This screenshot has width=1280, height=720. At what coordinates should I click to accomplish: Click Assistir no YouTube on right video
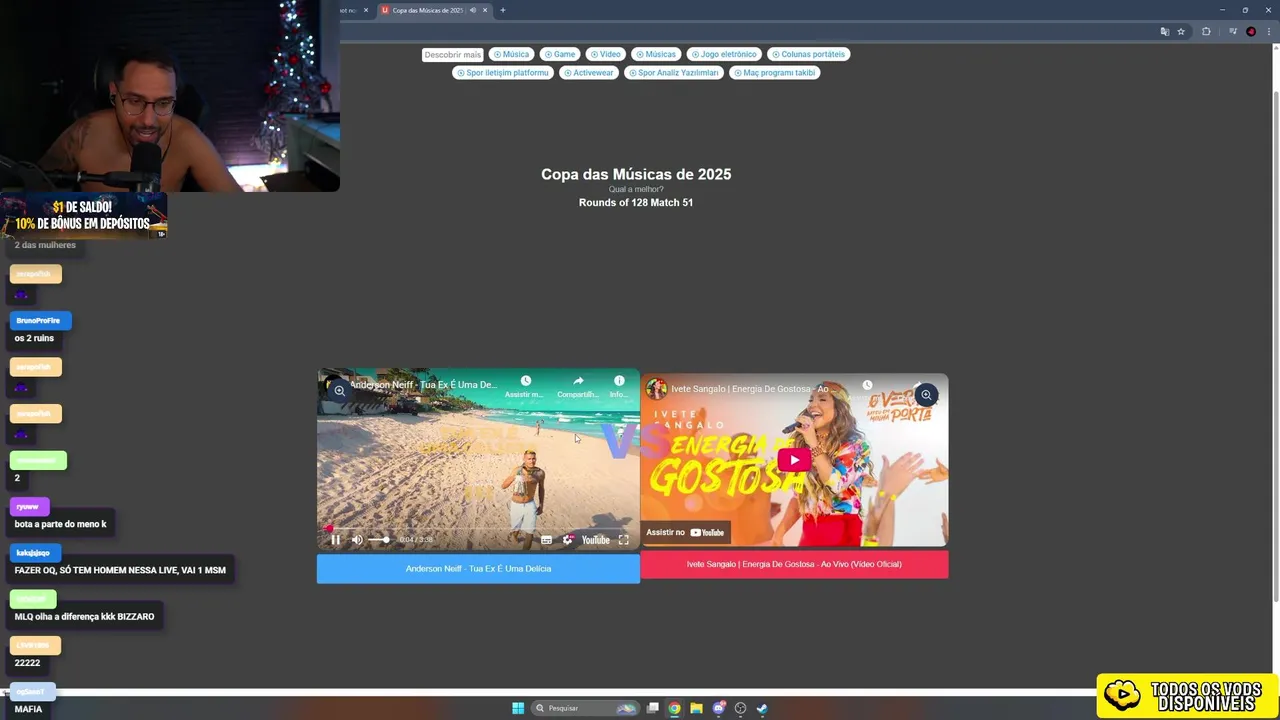(685, 532)
